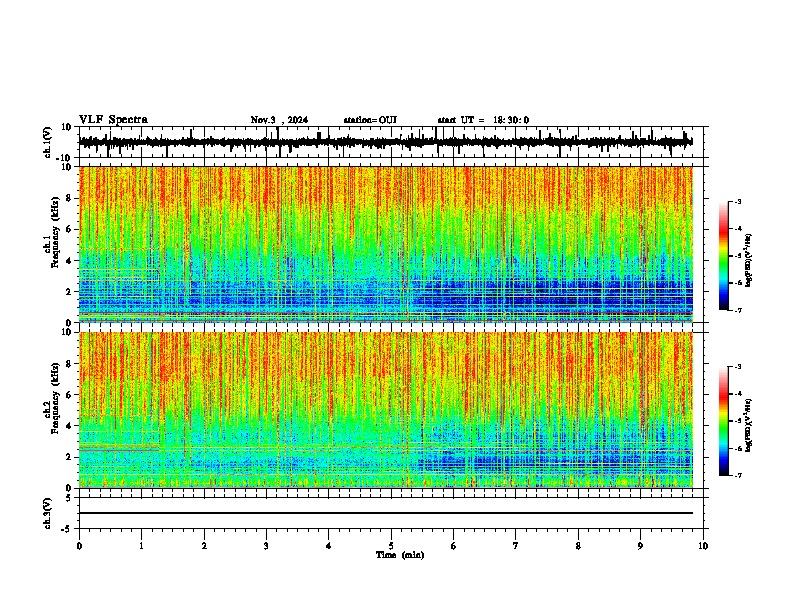Click the "6" kHz tick on ch.2 frequency axis
Screen dimensions: 792x612
tap(70, 395)
